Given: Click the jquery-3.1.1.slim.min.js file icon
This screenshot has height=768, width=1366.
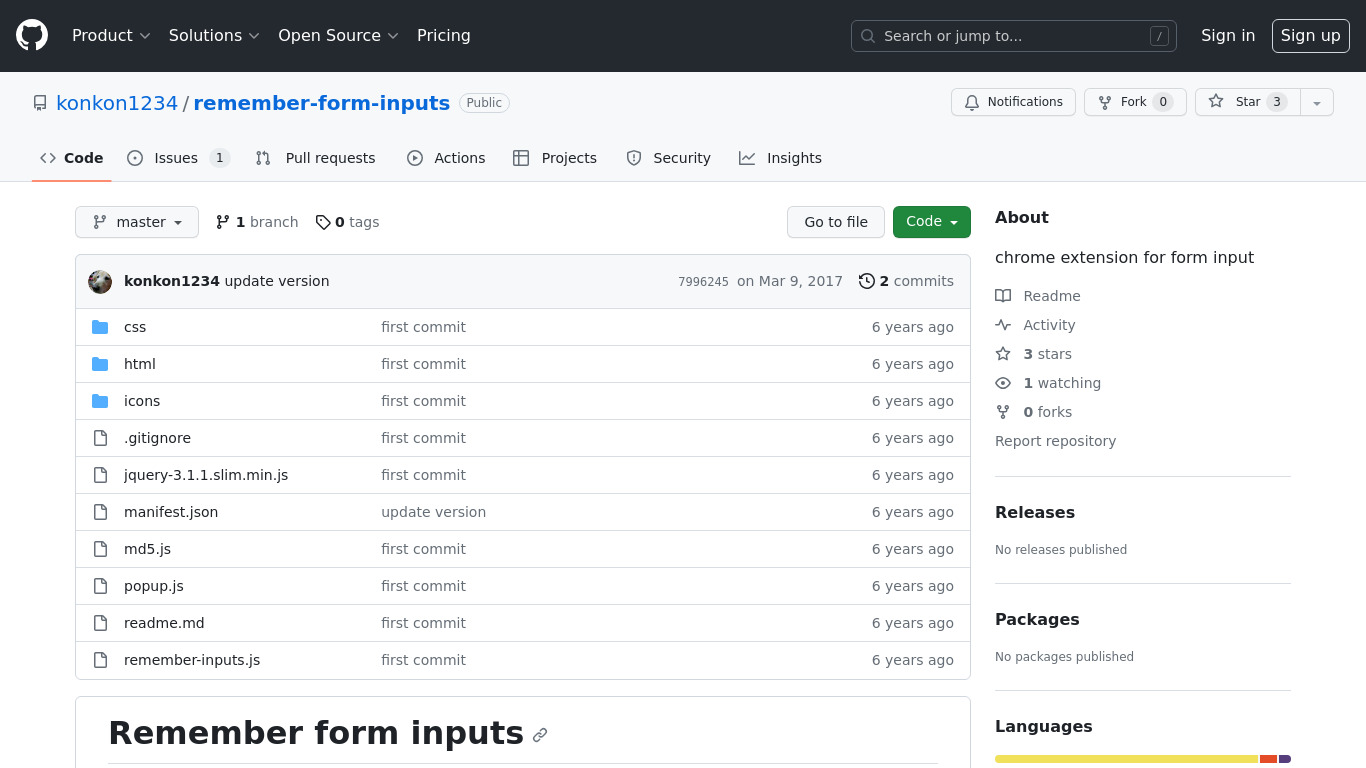Looking at the screenshot, I should pos(100,475).
